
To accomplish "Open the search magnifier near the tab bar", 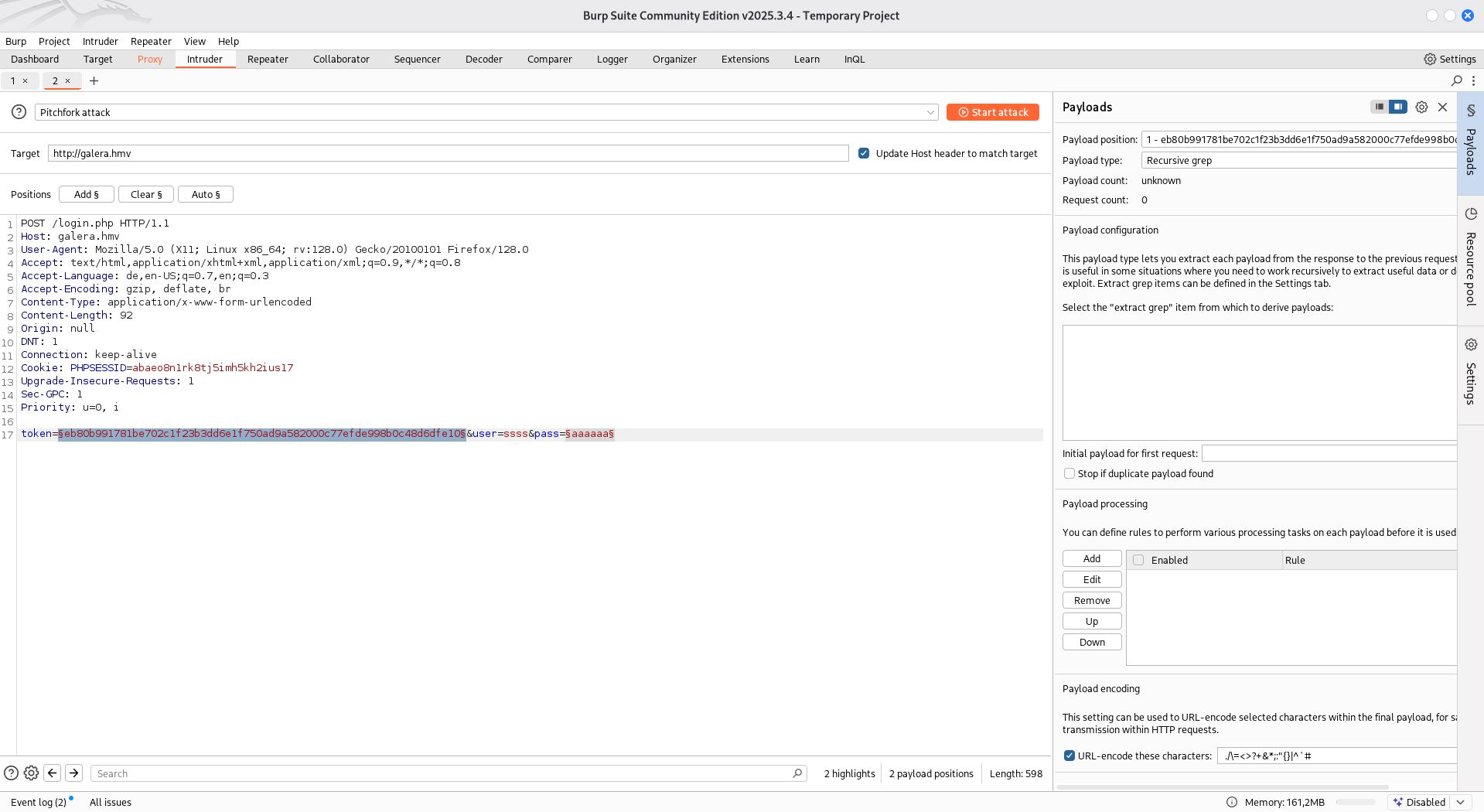I will (x=1455, y=80).
